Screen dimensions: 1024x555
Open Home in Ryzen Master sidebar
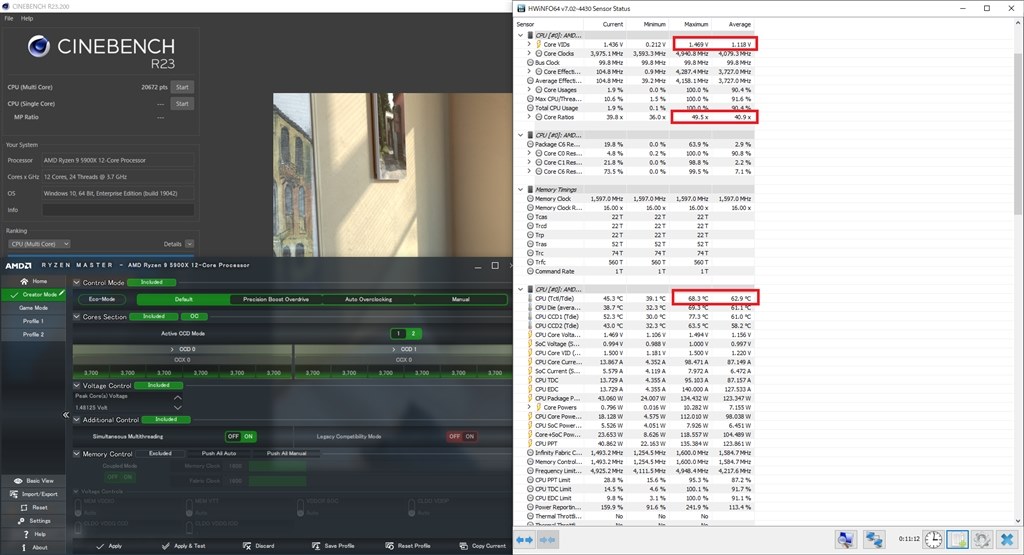click(33, 281)
